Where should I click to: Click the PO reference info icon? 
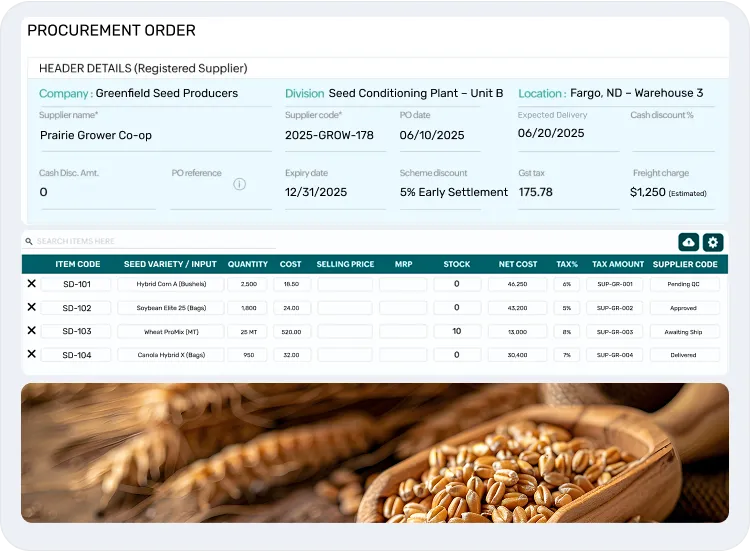239,184
